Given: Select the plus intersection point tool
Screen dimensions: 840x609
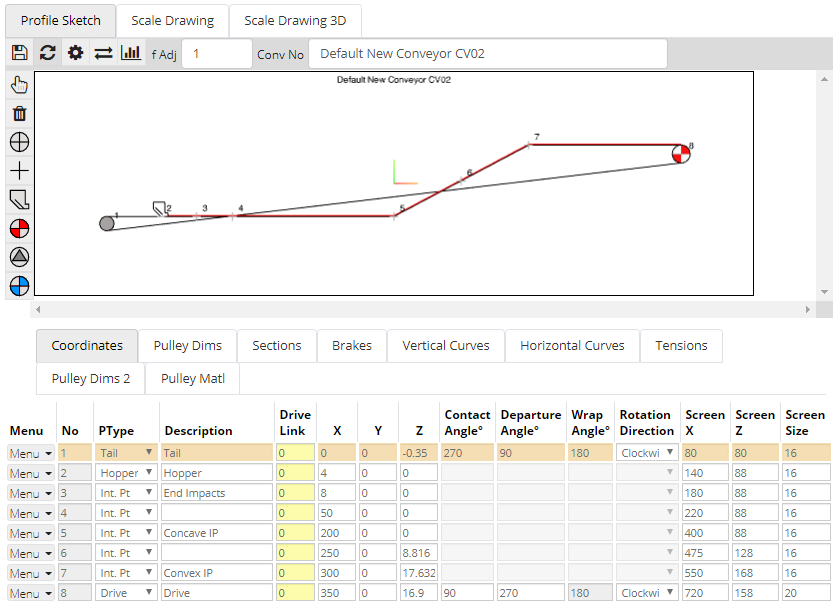Looking at the screenshot, I should tap(19, 171).
